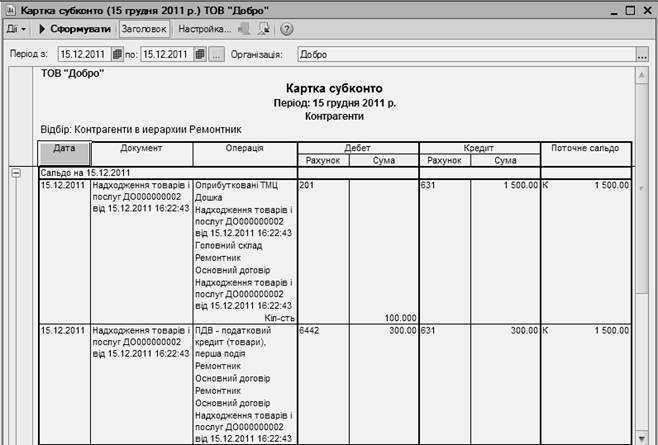Select the Кредит column header

[479, 148]
